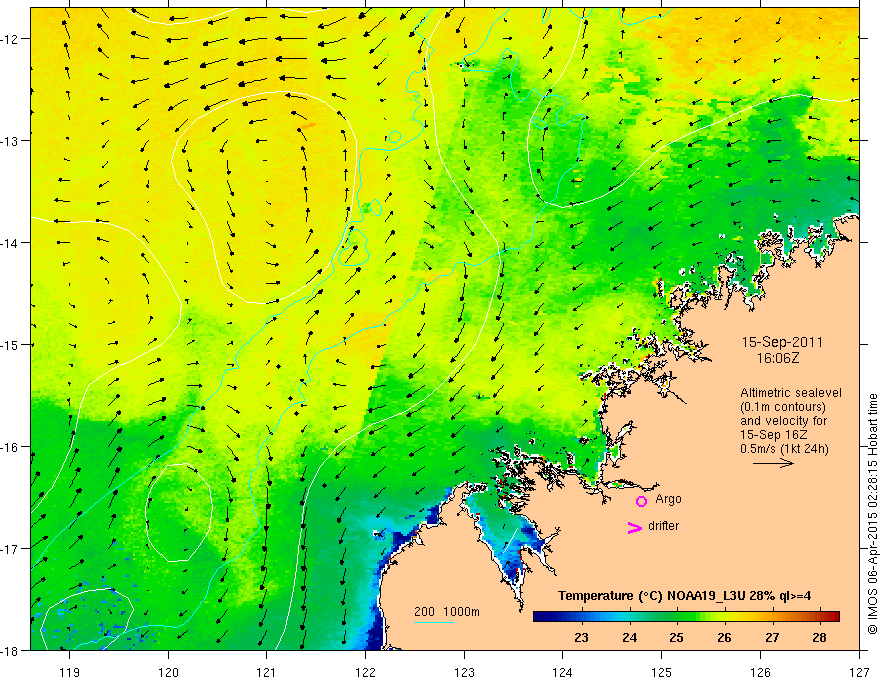Click the latitude axis label '-15'

(11, 344)
